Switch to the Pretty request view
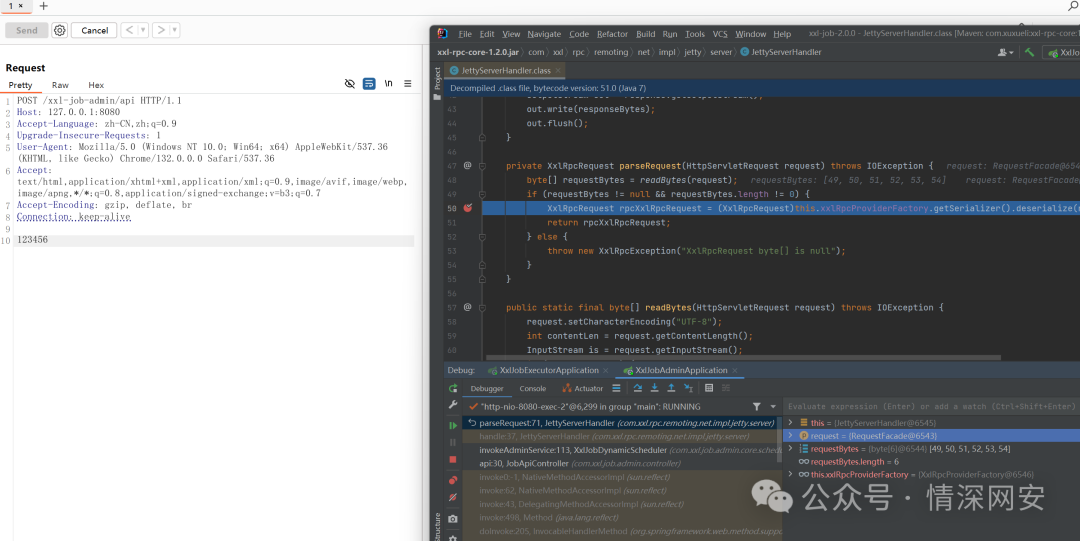Viewport: 1080px width, 541px height. coord(20,85)
